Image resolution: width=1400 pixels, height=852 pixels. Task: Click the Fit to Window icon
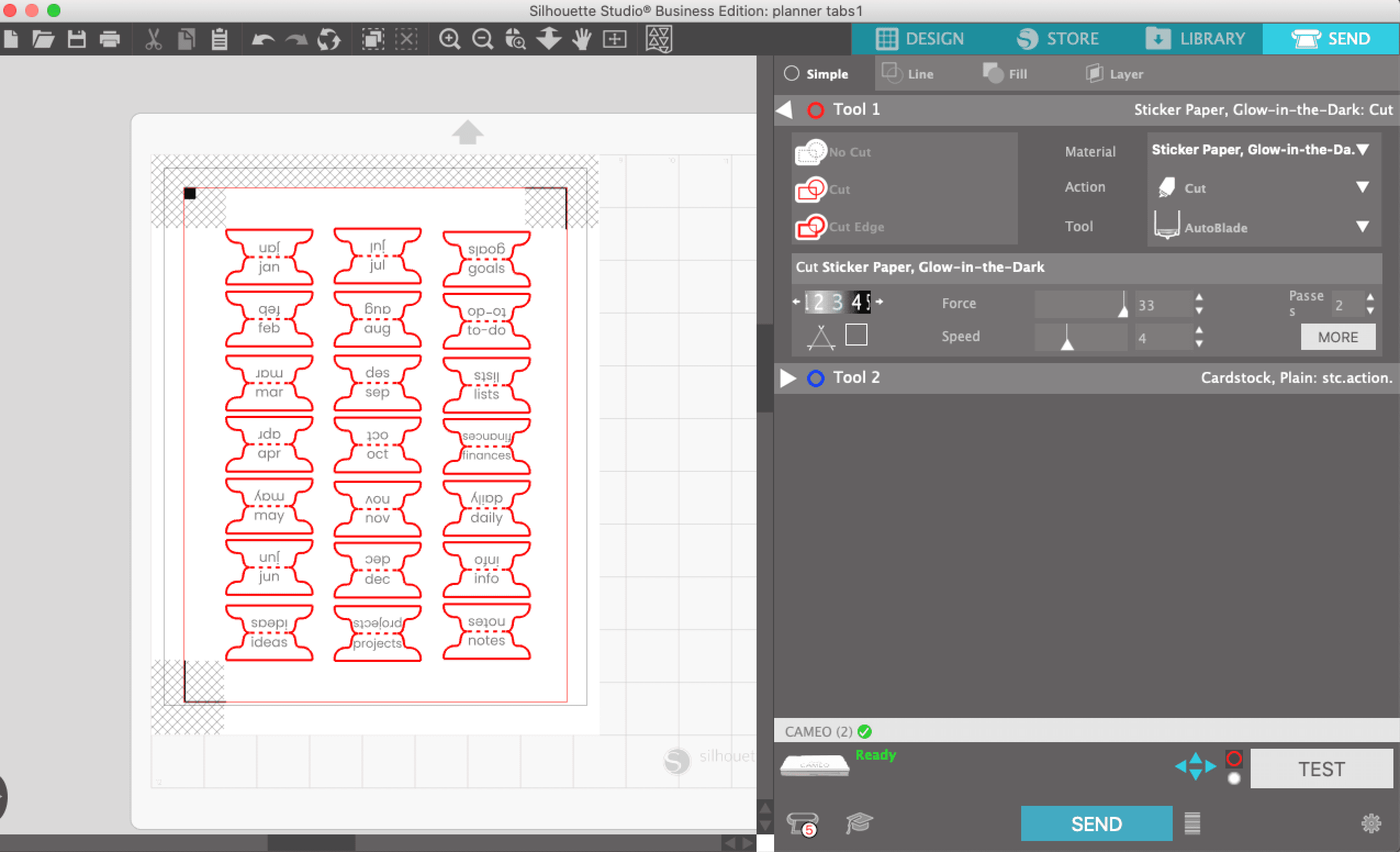(615, 39)
